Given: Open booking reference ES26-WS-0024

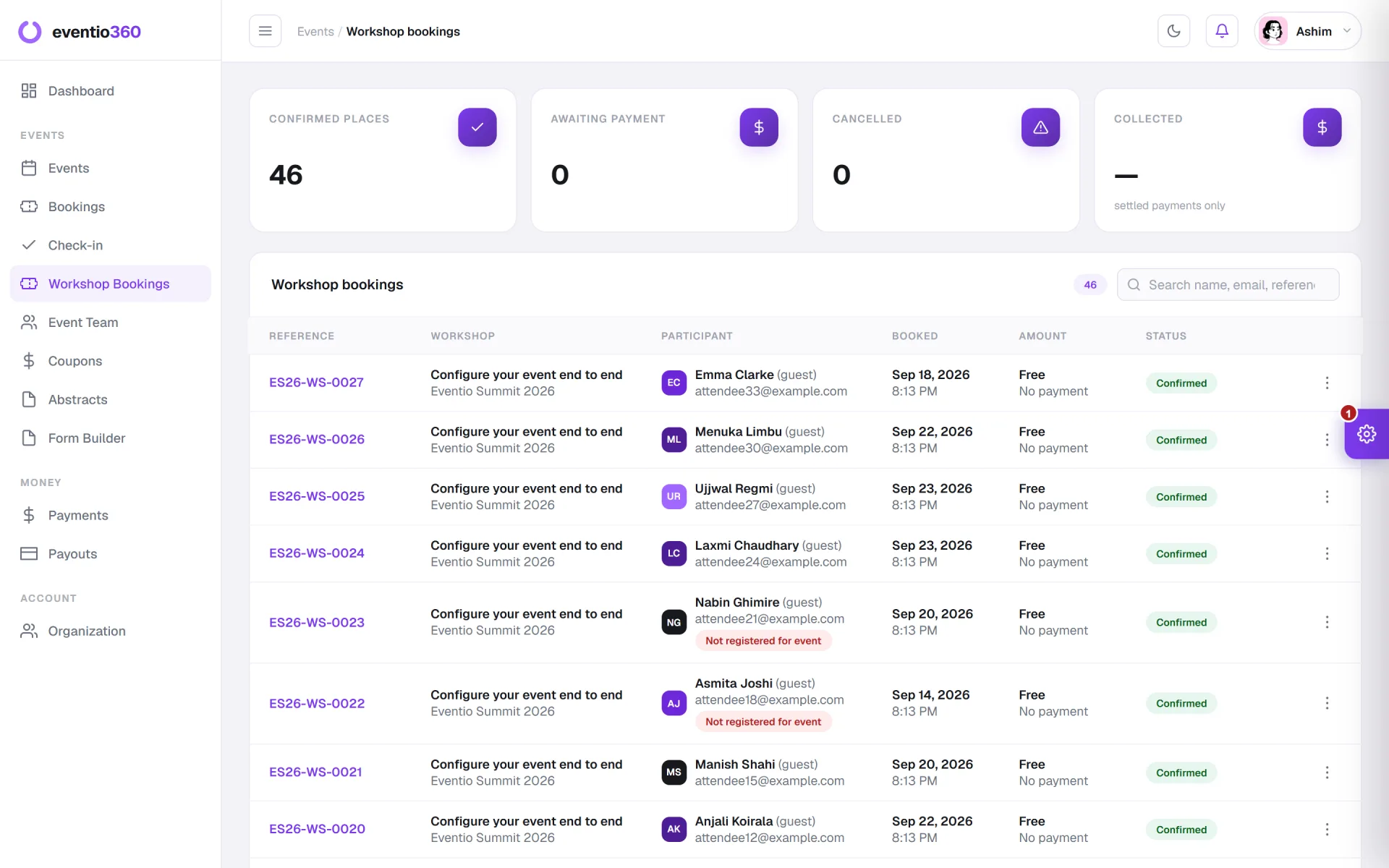Looking at the screenshot, I should pos(317,553).
